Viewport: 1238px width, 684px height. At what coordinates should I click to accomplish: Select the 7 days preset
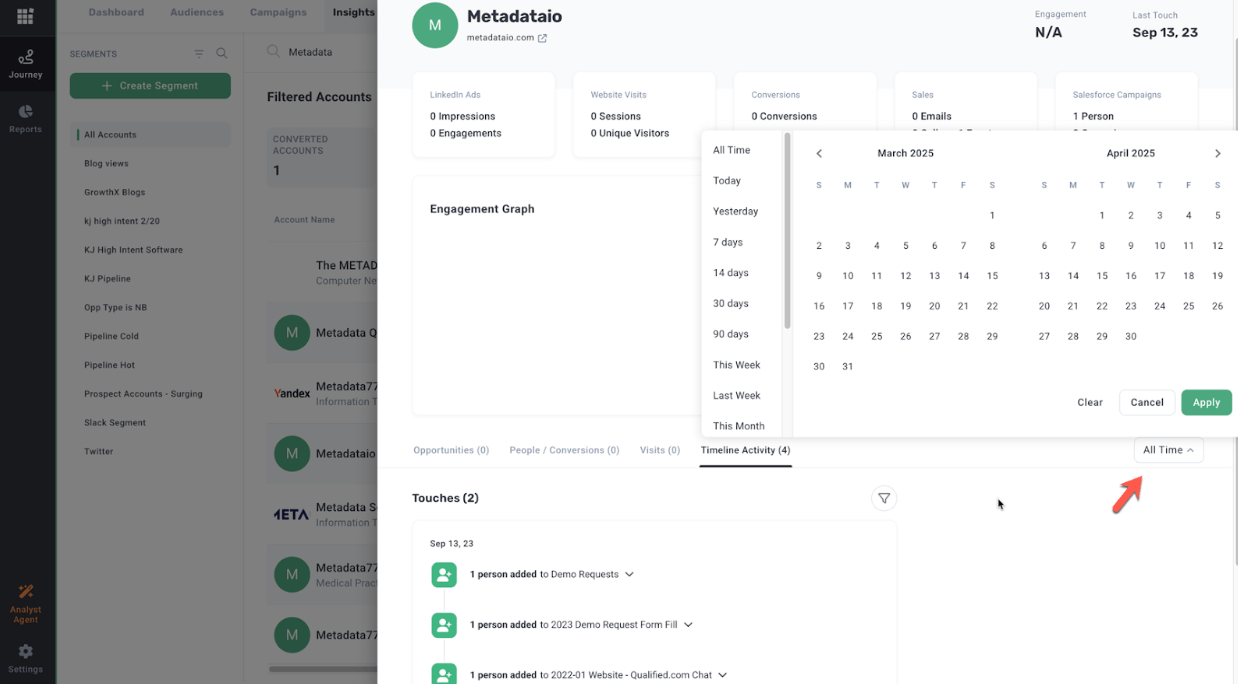click(x=728, y=242)
